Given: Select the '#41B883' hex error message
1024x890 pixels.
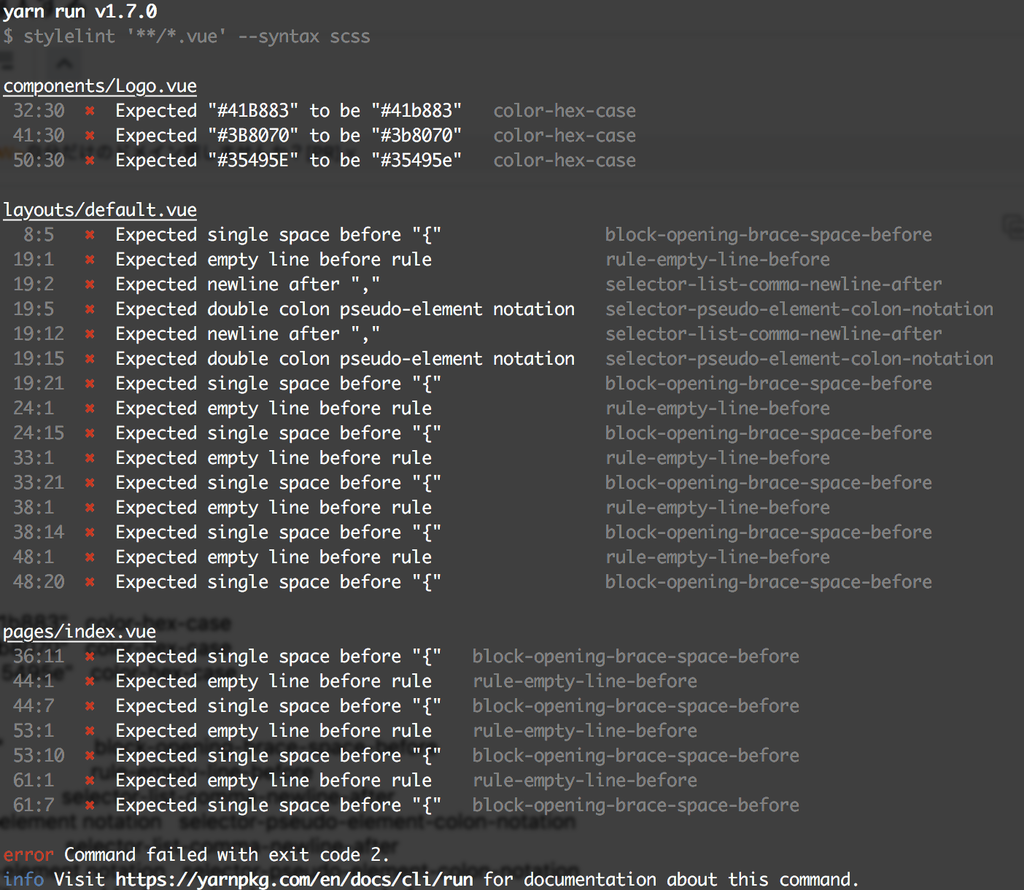Looking at the screenshot, I should tap(289, 111).
